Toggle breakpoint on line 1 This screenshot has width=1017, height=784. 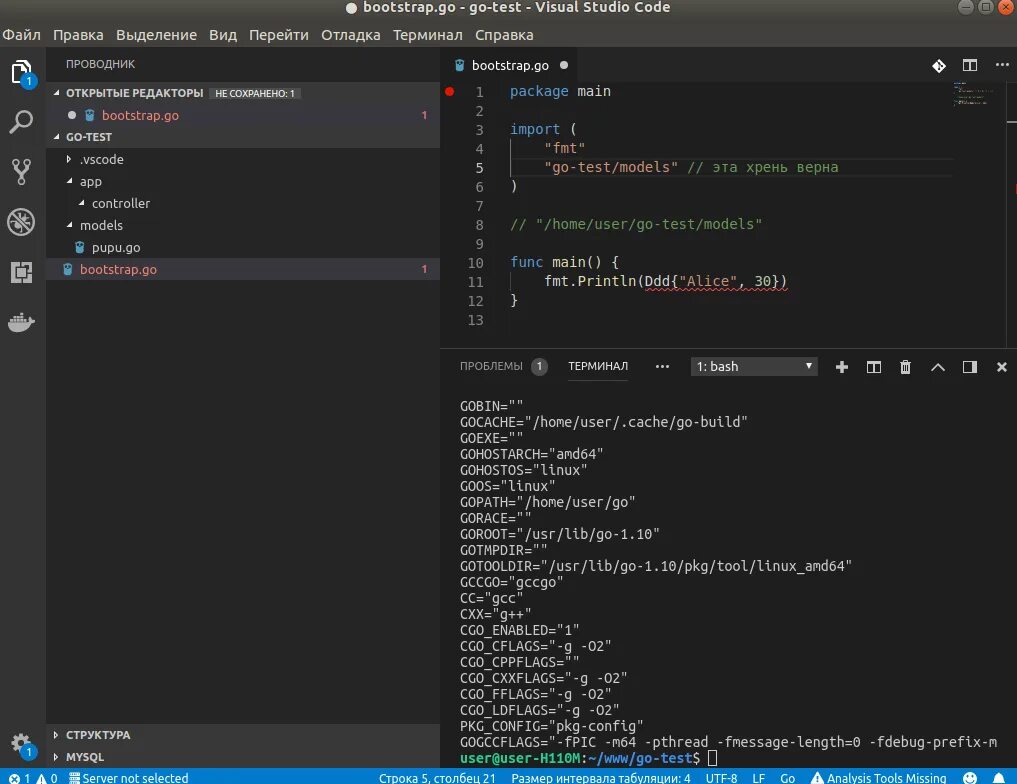[449, 91]
